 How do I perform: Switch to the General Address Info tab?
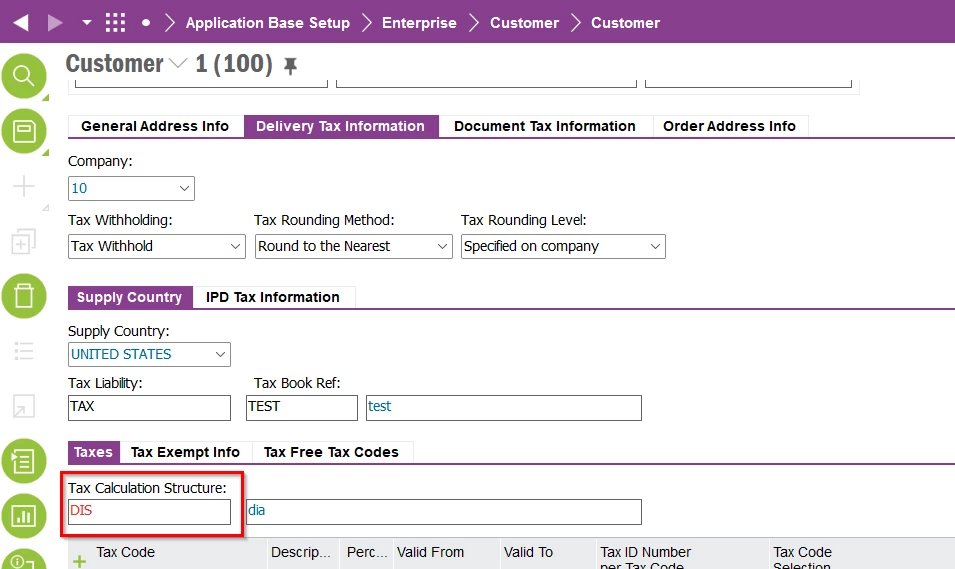pos(155,126)
